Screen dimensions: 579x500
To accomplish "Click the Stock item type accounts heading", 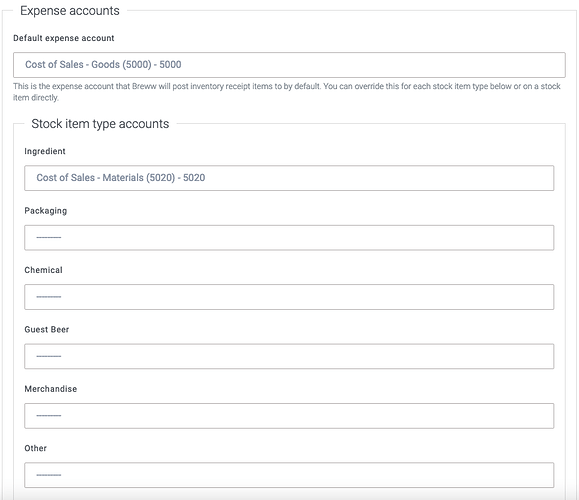I will [x=100, y=124].
